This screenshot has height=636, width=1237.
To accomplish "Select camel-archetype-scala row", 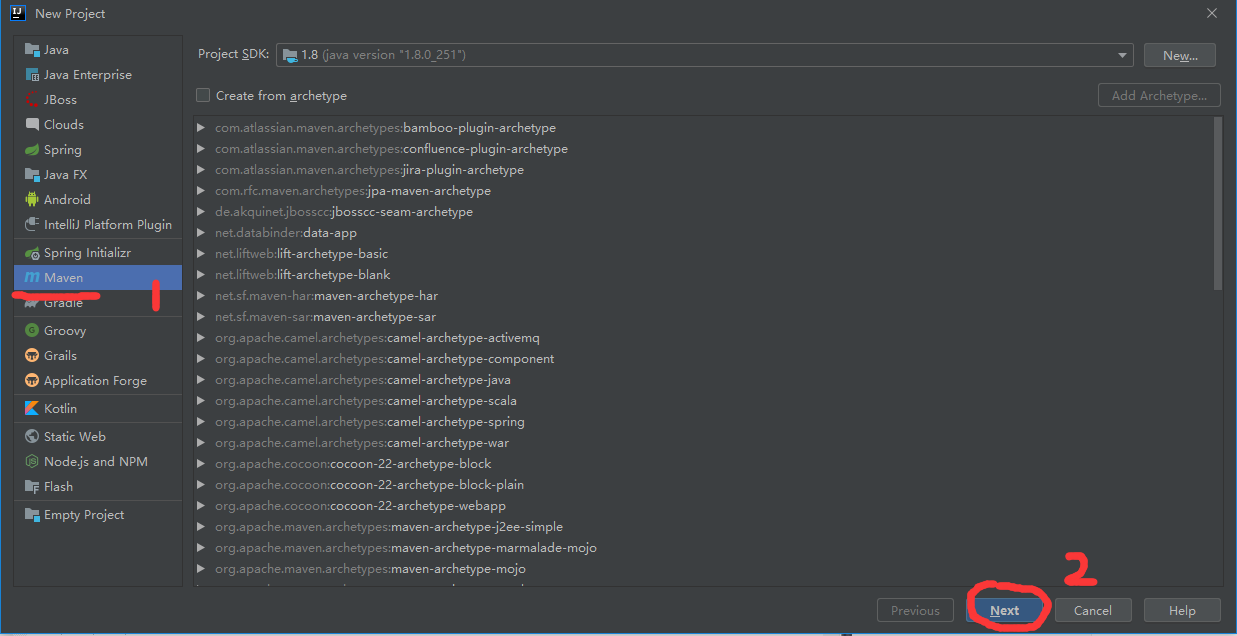I will click(x=702, y=401).
